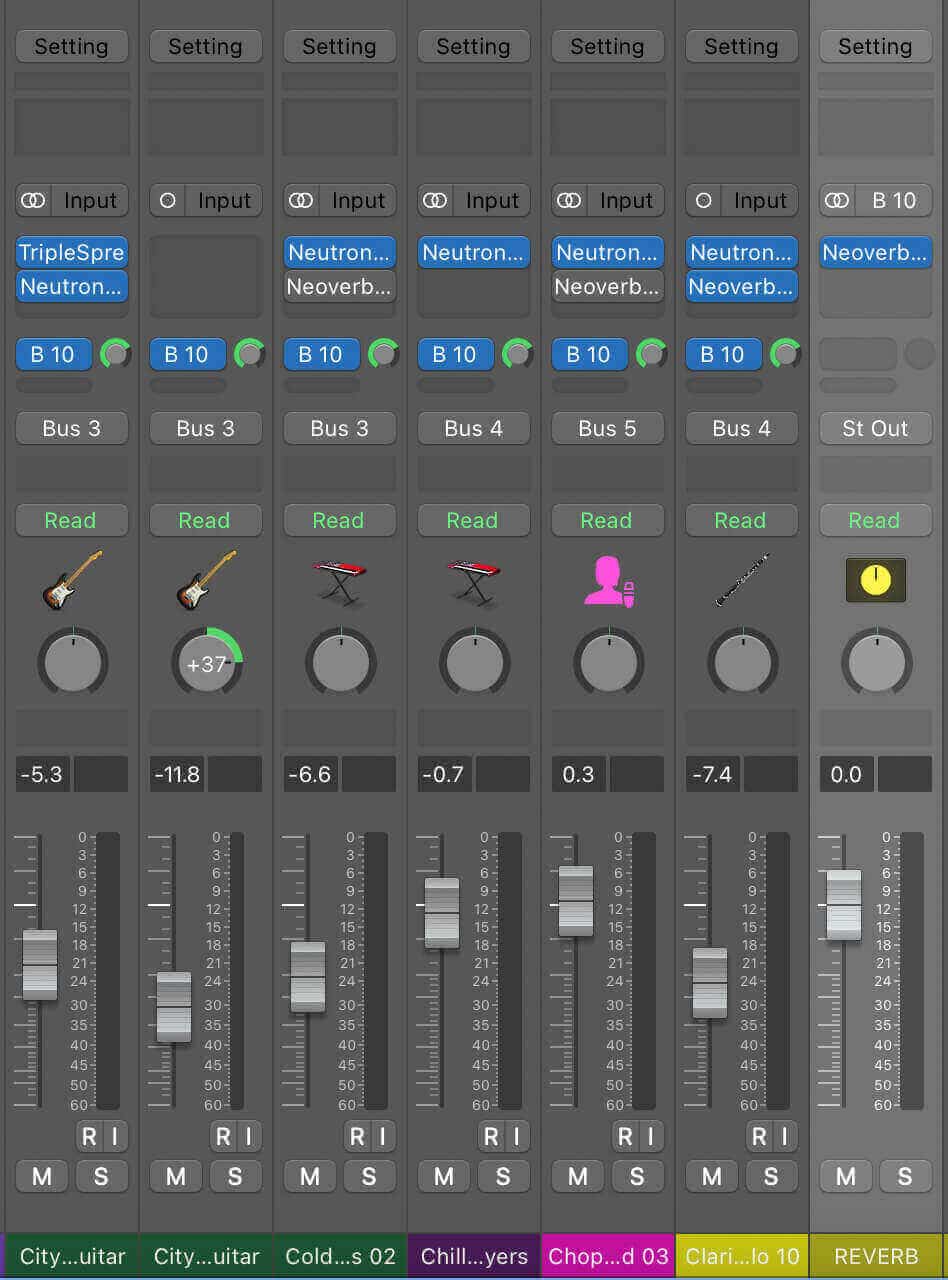Open Read automation mode on Cold...s 02
The width and height of the screenshot is (948, 1280).
[x=339, y=520]
